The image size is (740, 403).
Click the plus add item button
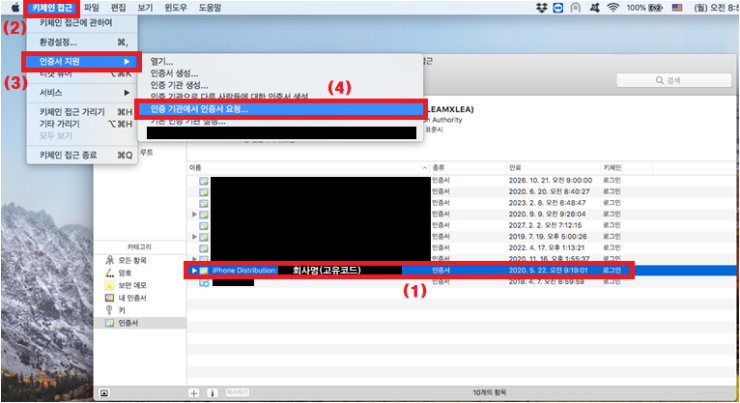click(x=194, y=392)
